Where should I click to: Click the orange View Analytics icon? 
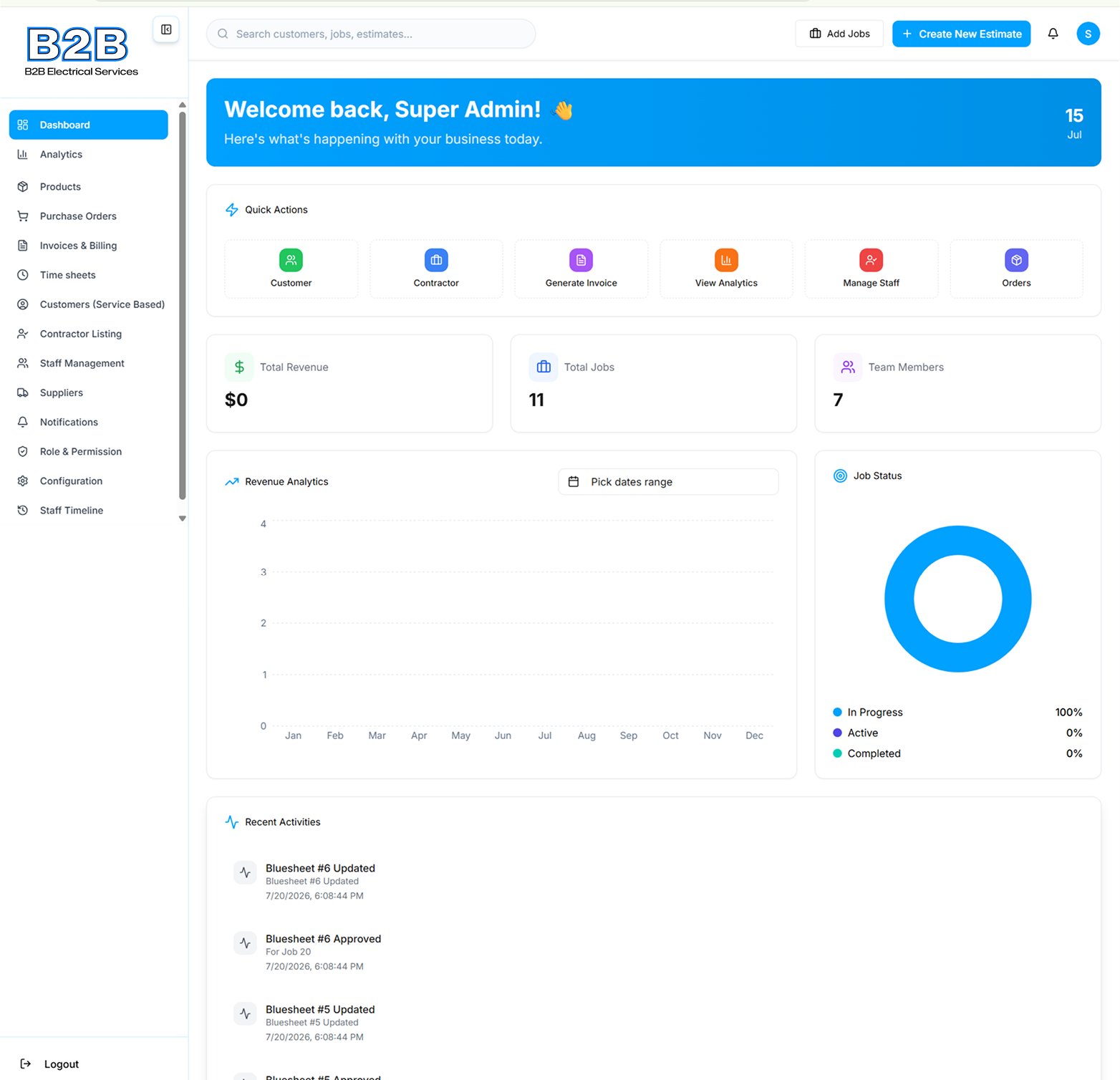click(x=726, y=260)
